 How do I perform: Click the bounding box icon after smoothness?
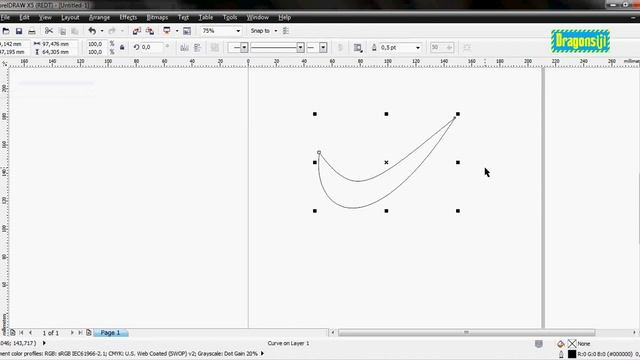[467, 48]
